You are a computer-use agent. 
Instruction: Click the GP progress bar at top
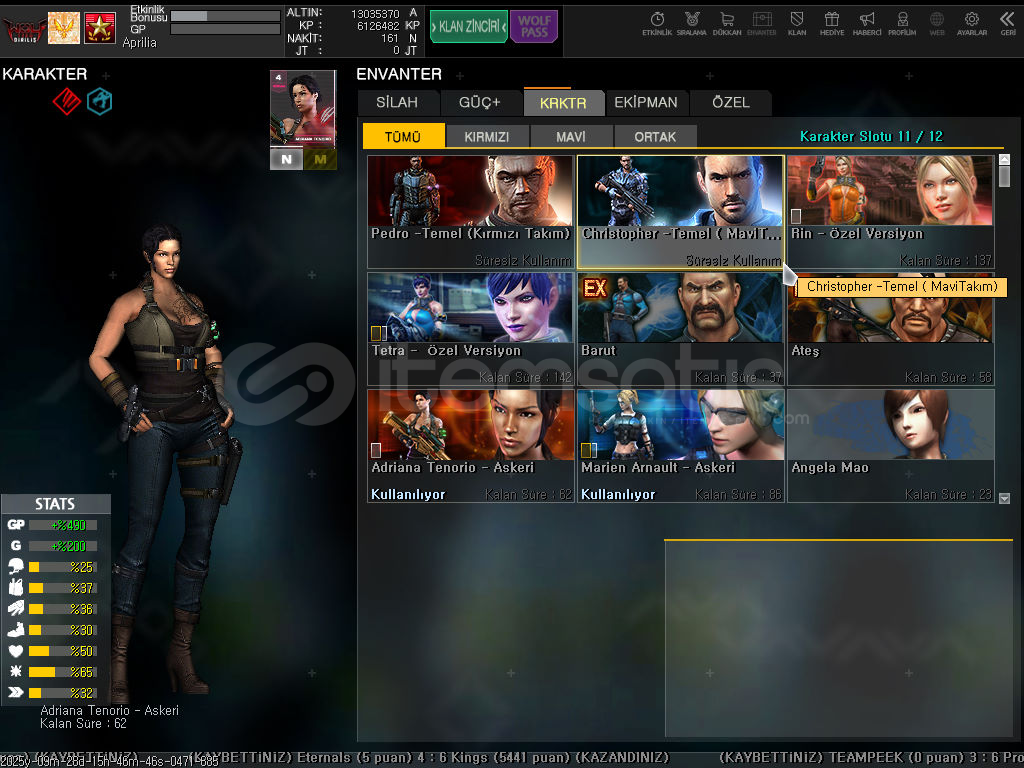tap(225, 29)
